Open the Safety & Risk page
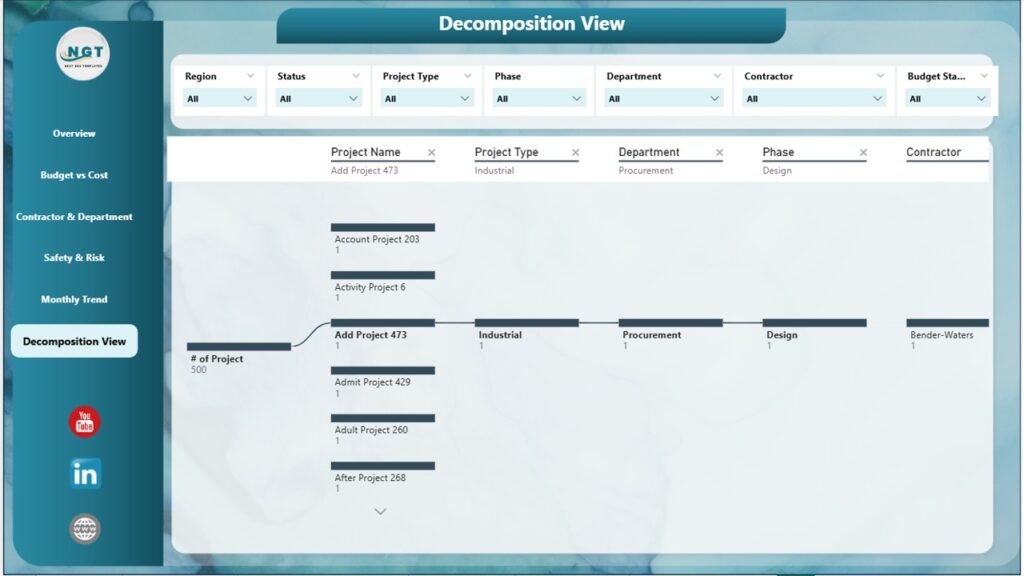Image resolution: width=1024 pixels, height=576 pixels. (74, 257)
